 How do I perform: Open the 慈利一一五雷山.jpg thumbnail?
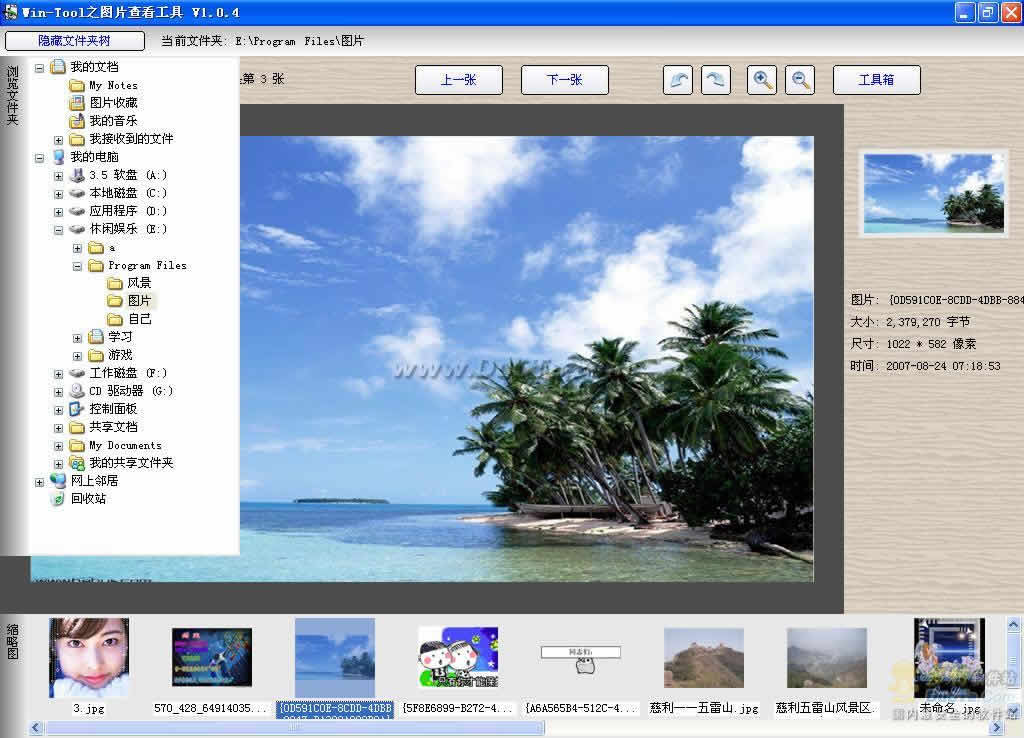[703, 658]
